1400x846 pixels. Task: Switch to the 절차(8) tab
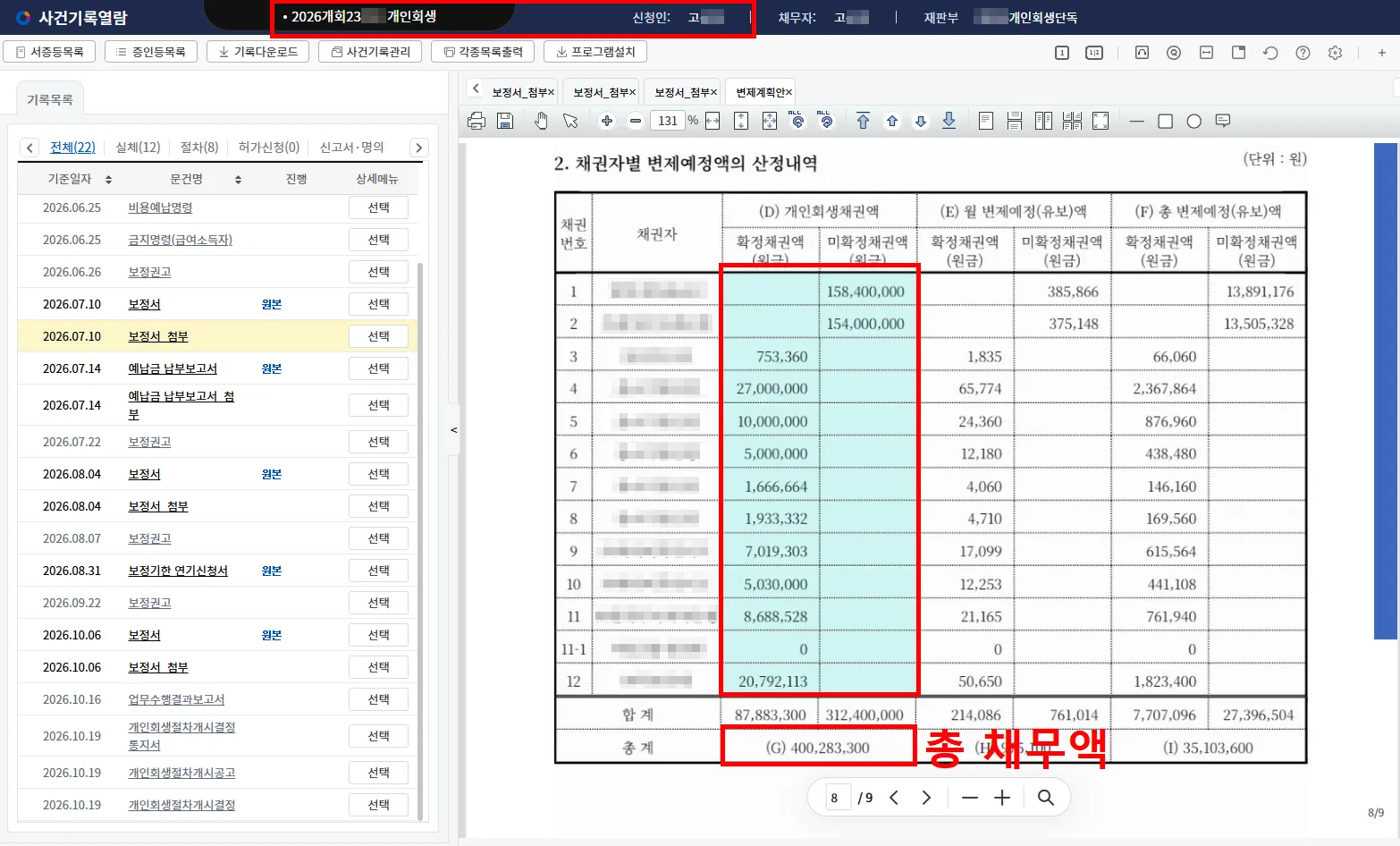tap(199, 148)
